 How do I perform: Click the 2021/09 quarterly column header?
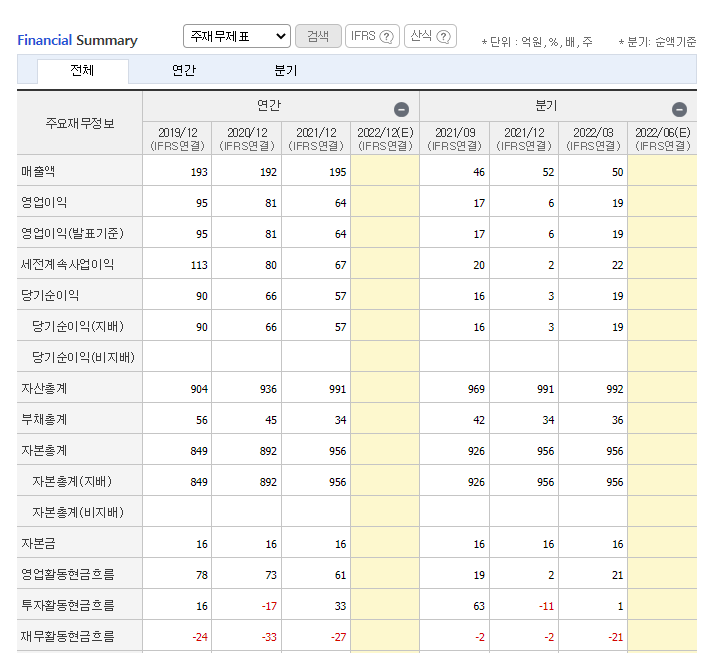(455, 139)
